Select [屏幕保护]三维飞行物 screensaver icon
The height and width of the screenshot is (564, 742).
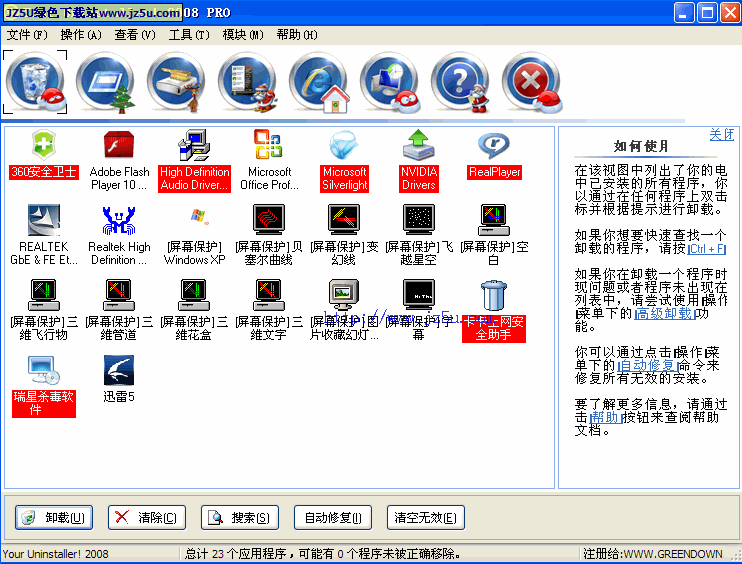coord(44,295)
